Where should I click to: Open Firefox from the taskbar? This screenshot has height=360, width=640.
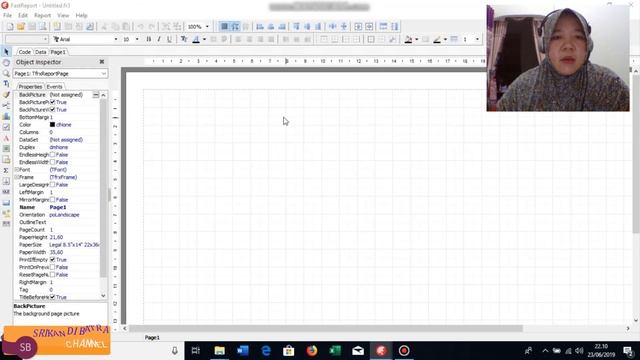[x=312, y=351]
